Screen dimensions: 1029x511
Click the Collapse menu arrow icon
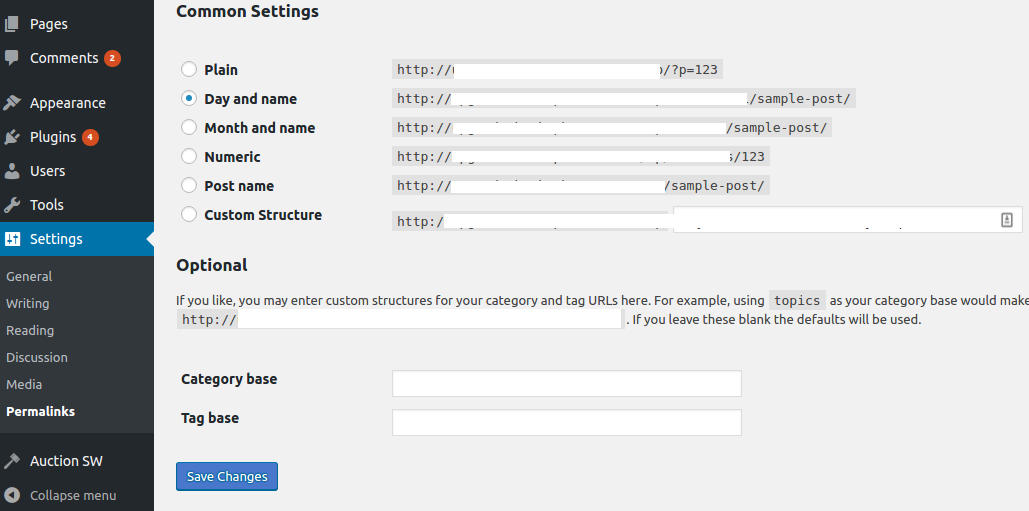12,495
